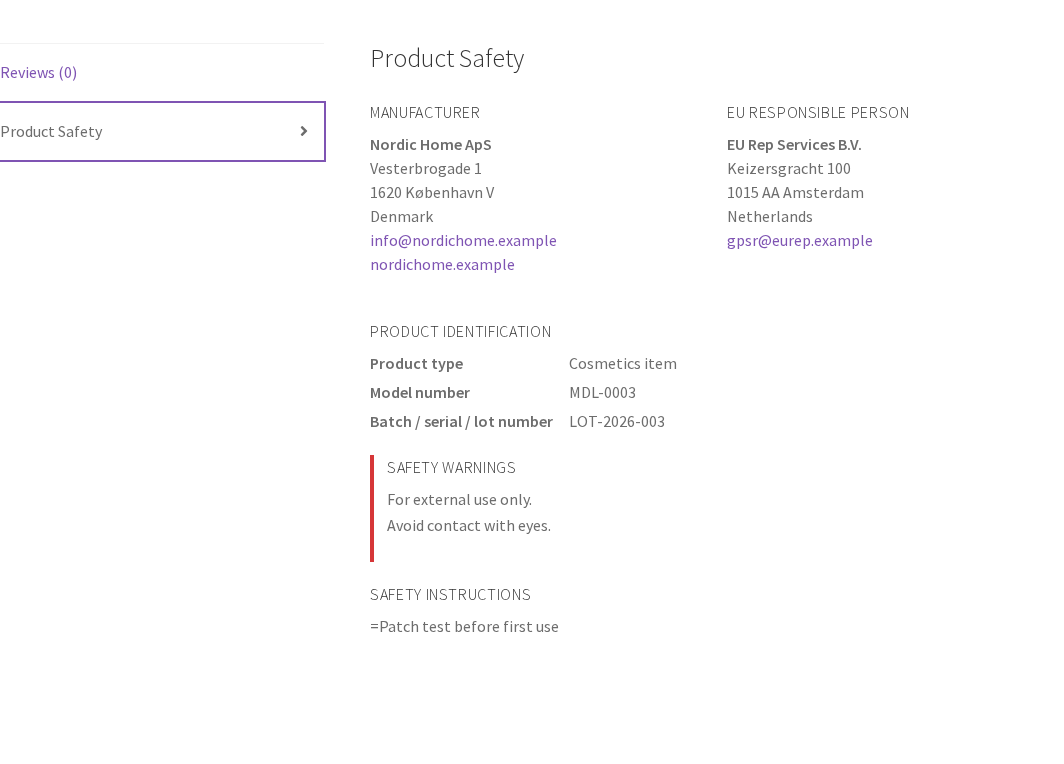Select the MDL-0003 model value
The width and height of the screenshot is (1064, 764).
coord(603,393)
